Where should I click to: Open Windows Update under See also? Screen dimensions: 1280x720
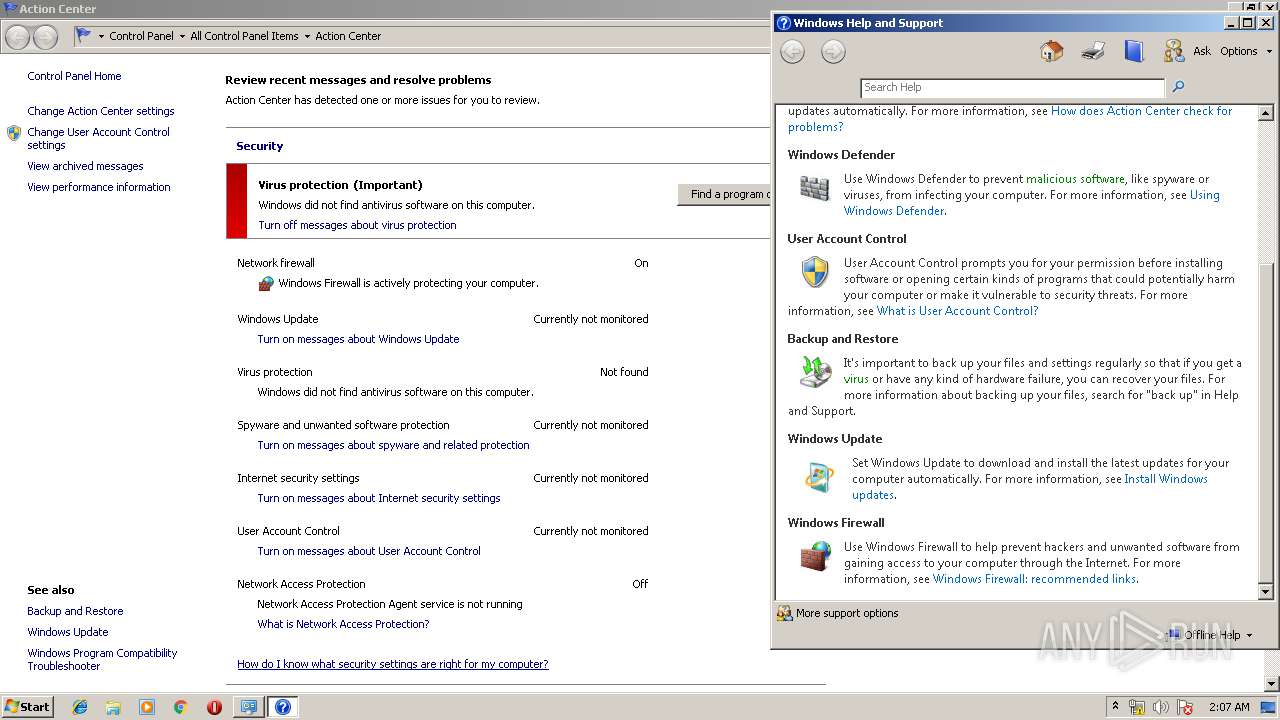click(68, 632)
